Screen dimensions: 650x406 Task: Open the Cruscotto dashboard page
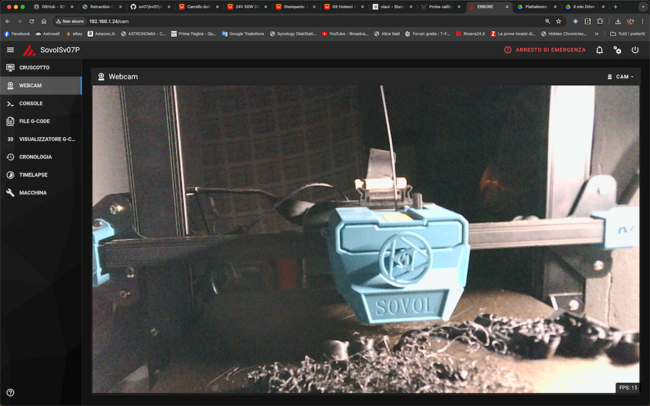(x=33, y=68)
